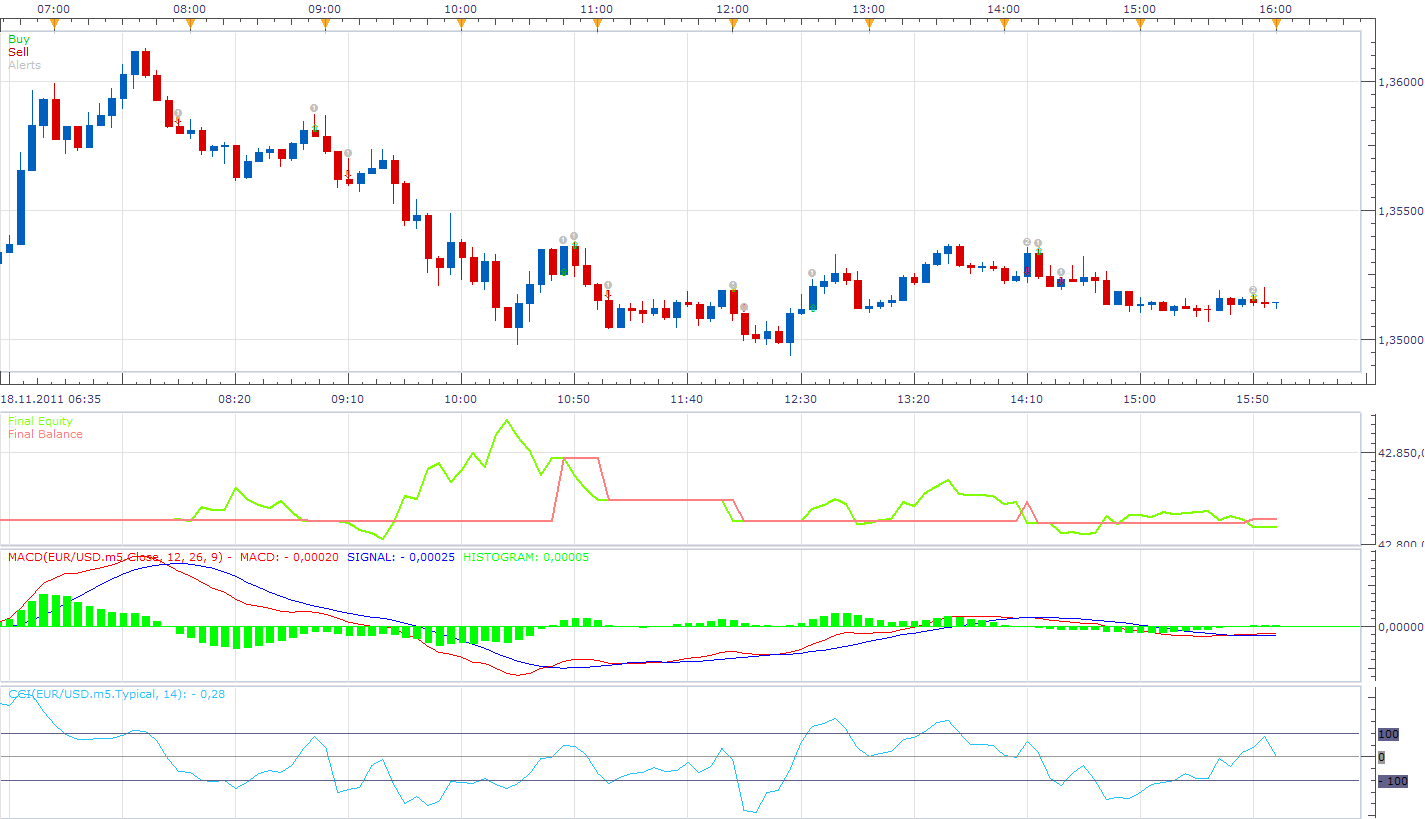The width and height of the screenshot is (1425, 819).
Task: Pick the orange triangle below 16:00
Action: (1276, 25)
